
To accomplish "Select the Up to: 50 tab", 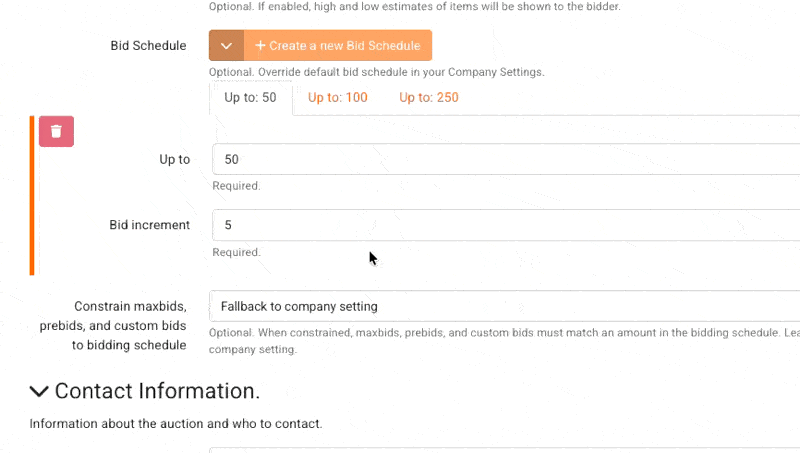I will point(251,97).
